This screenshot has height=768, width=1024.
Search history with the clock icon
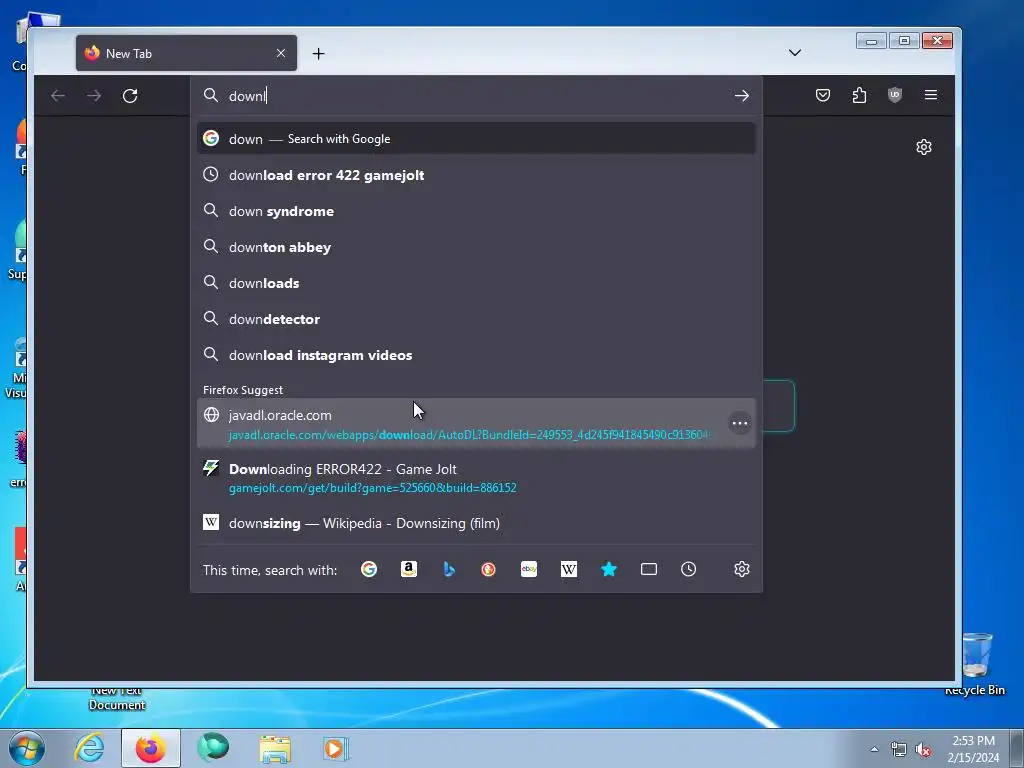pos(688,569)
